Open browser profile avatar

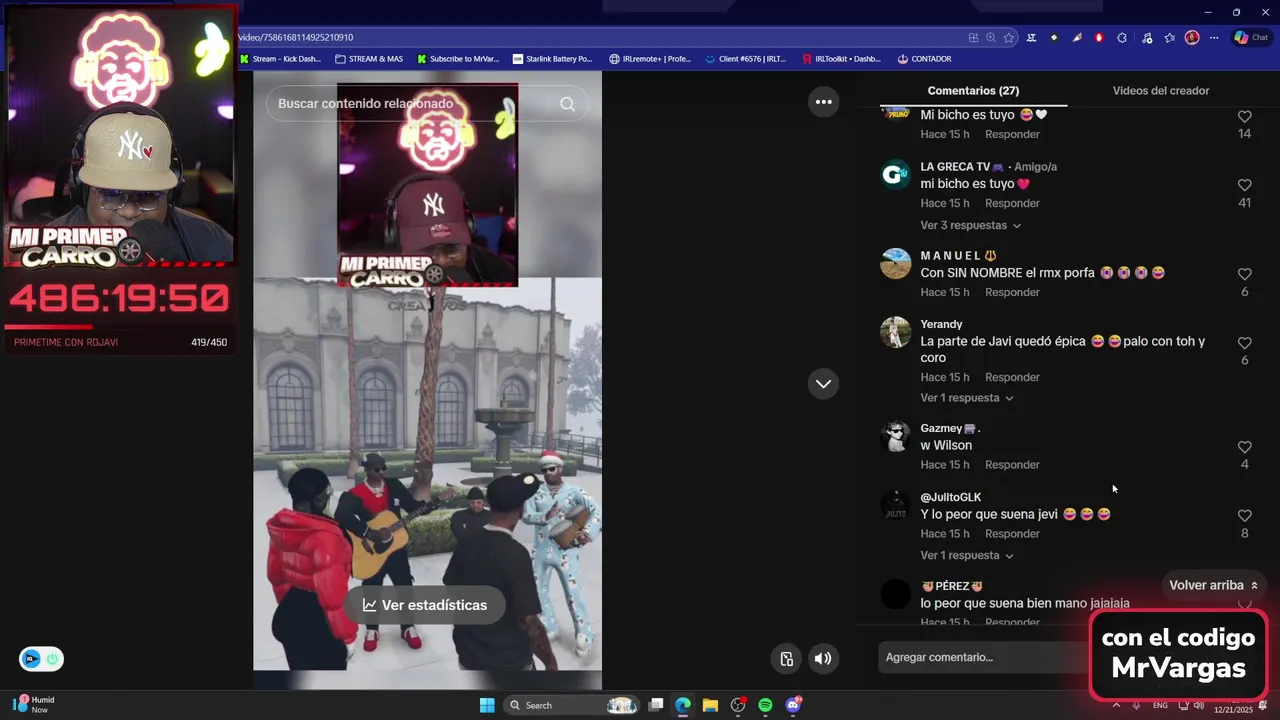tap(1191, 37)
